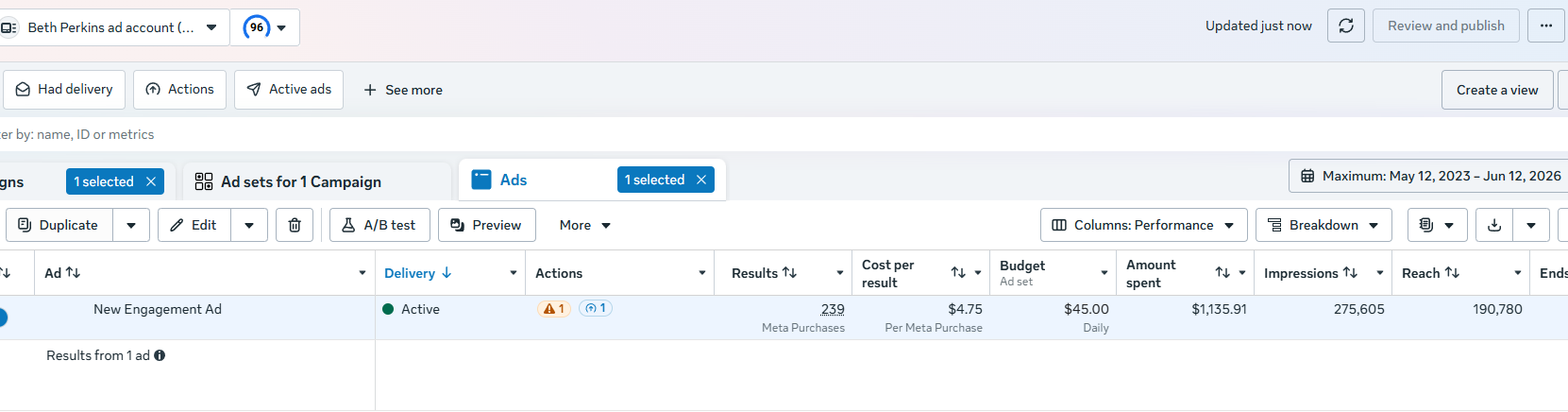The image size is (1568, 412).
Task: Open the More menu
Action: pos(585,225)
